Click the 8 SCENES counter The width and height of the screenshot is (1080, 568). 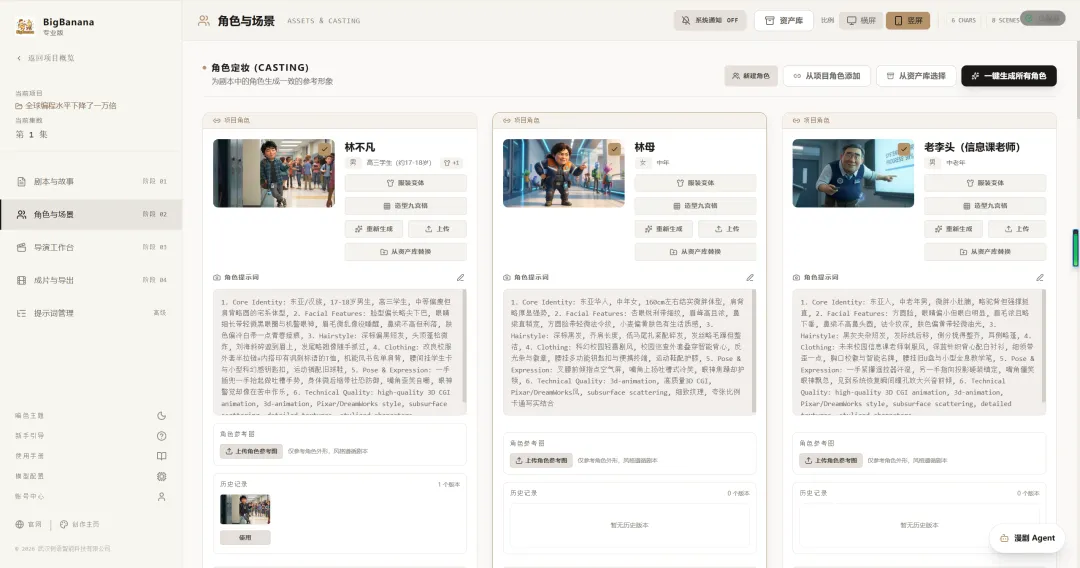click(1005, 21)
